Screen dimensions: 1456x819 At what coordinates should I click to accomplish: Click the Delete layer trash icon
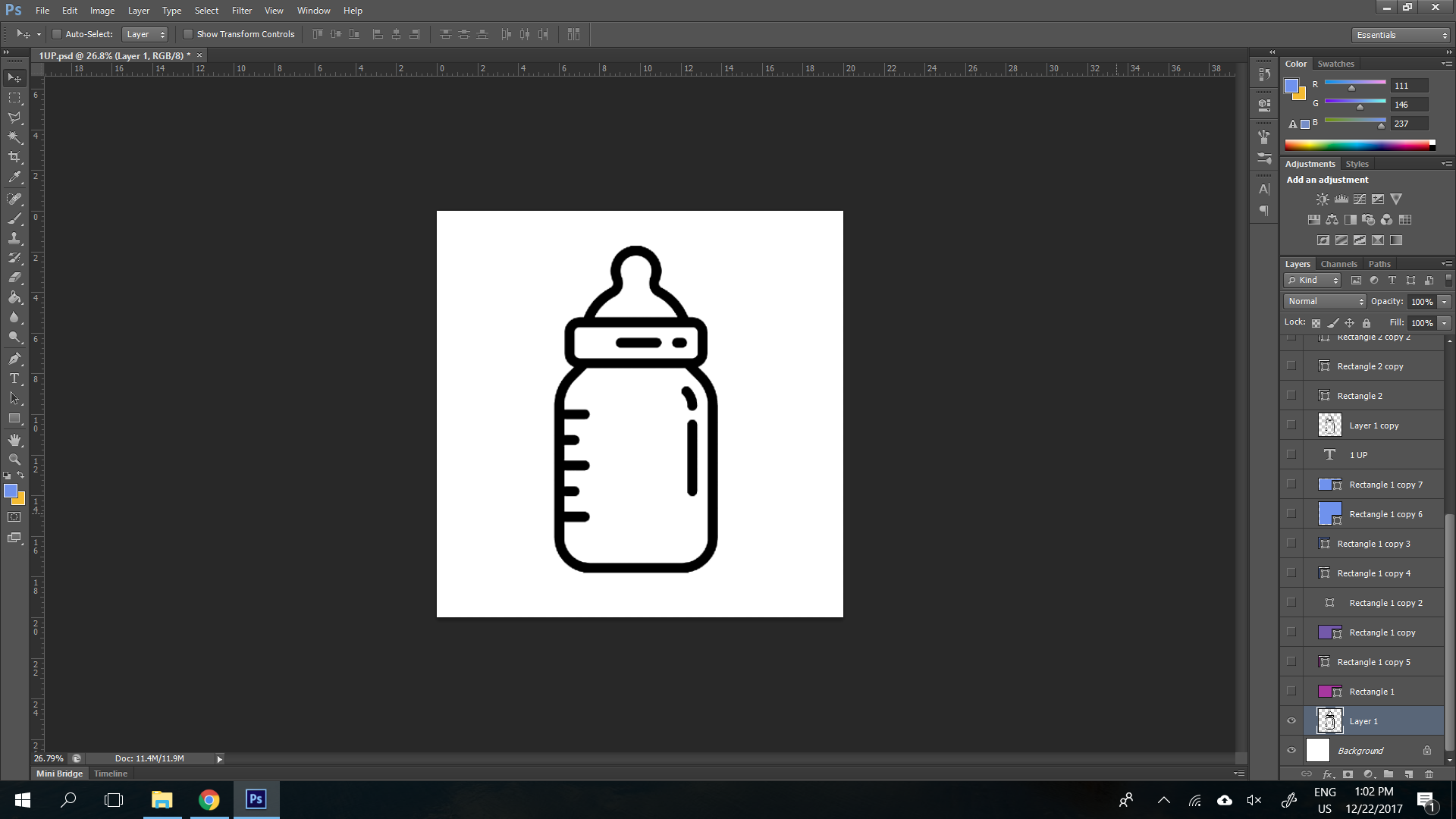click(1429, 774)
